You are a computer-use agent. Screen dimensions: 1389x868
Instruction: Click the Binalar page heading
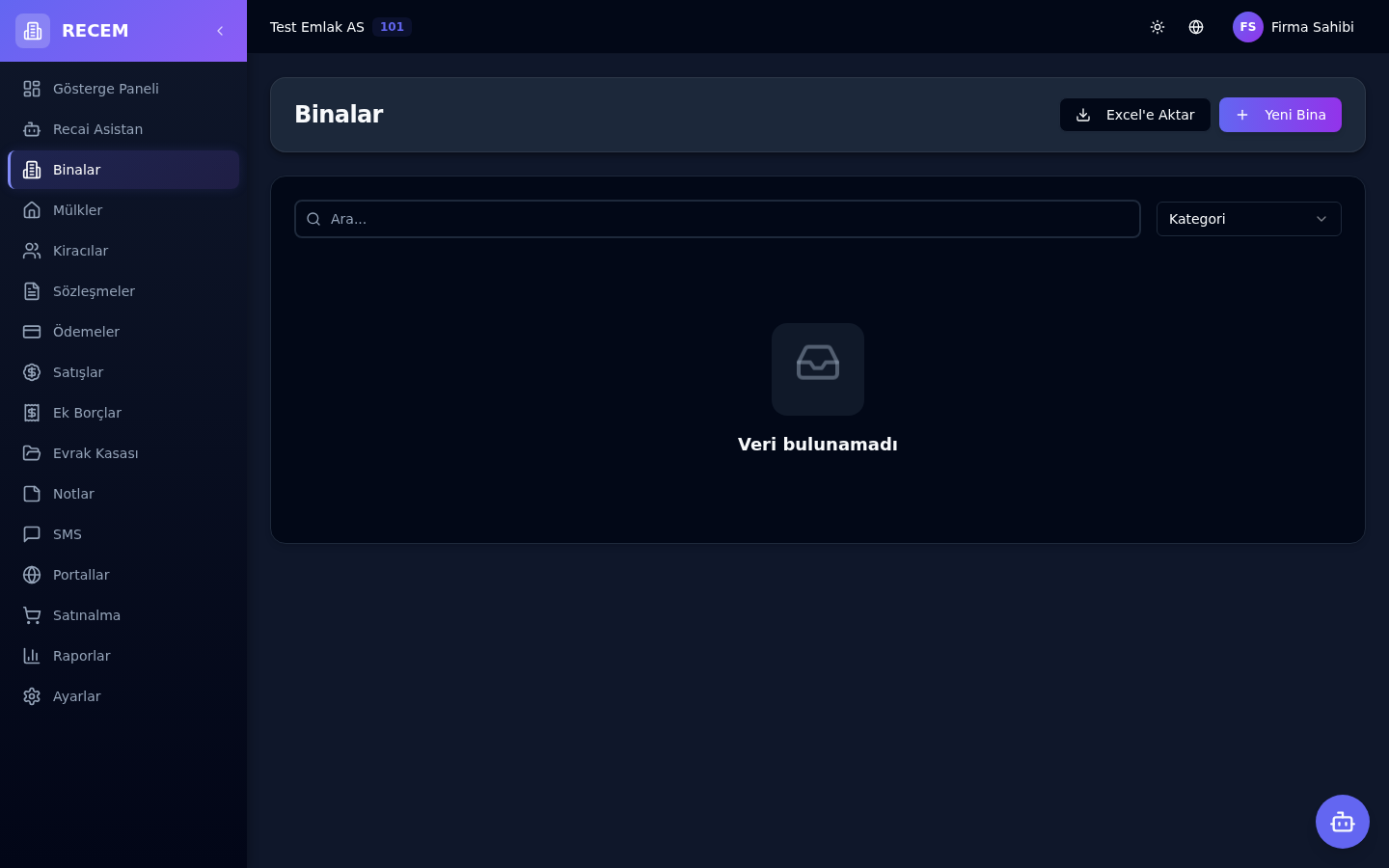tap(339, 114)
